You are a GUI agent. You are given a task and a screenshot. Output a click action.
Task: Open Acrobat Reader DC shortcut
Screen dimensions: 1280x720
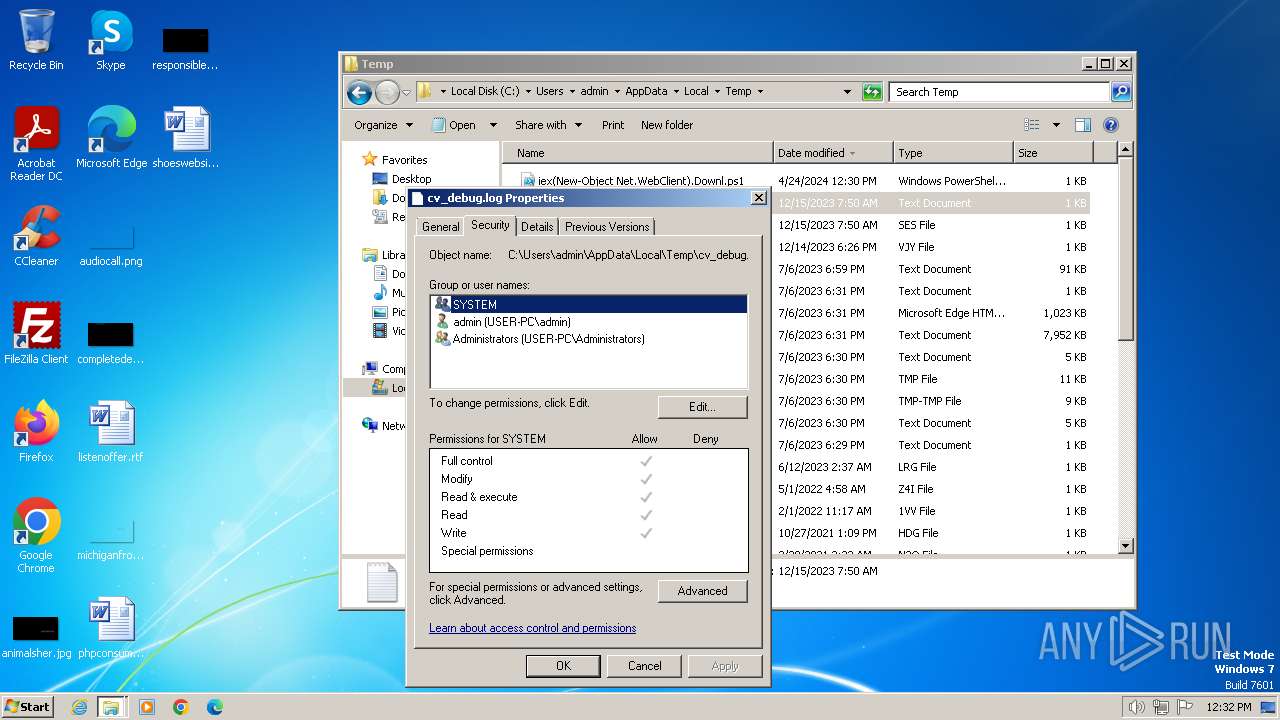coord(36,144)
